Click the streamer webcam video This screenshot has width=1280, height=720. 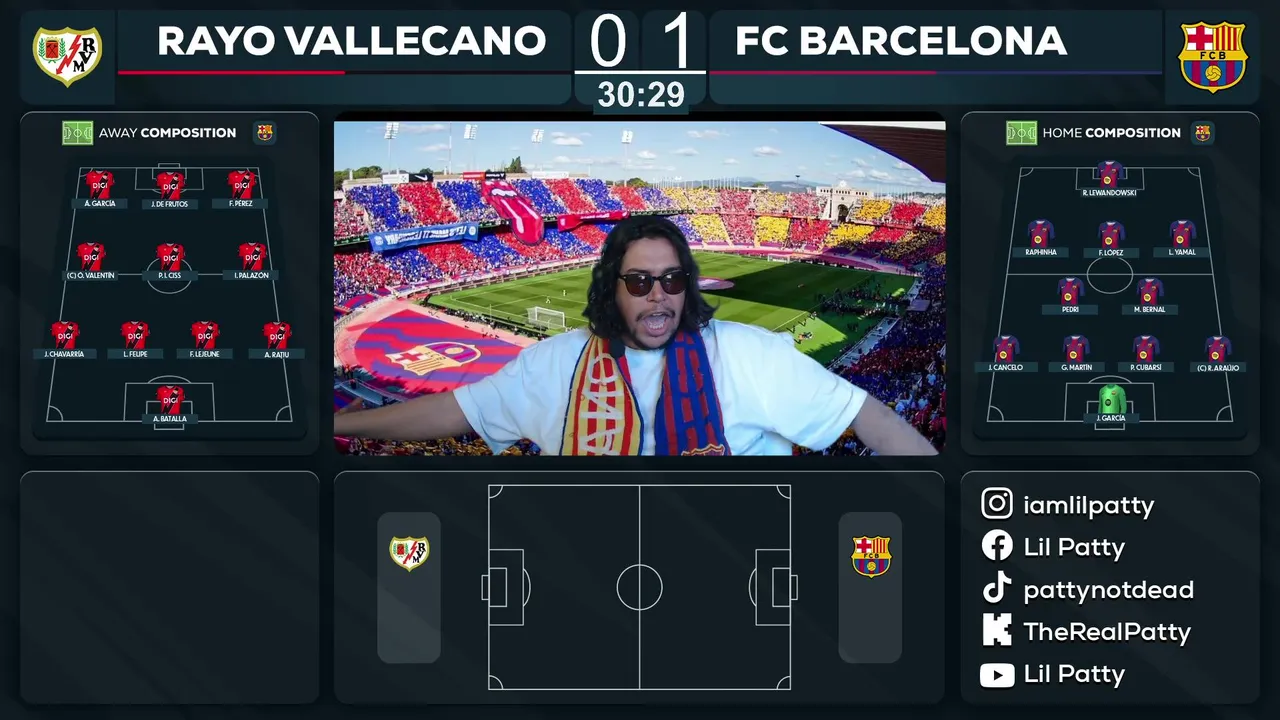point(640,288)
